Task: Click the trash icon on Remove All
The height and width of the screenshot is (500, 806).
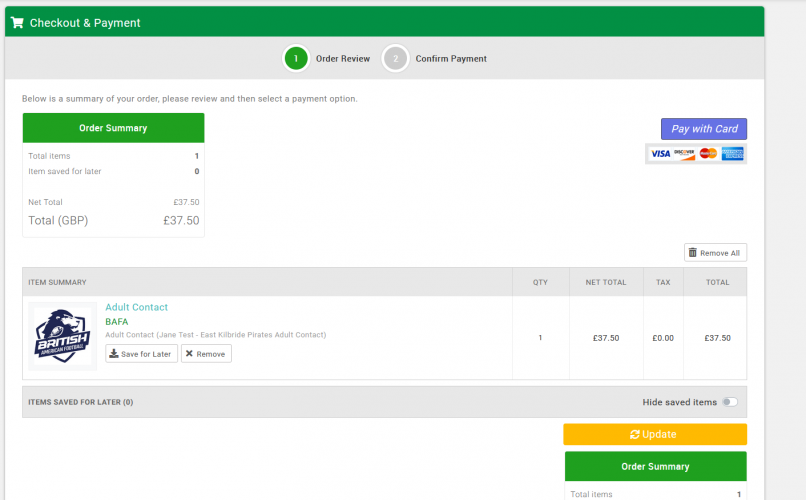Action: tap(693, 253)
